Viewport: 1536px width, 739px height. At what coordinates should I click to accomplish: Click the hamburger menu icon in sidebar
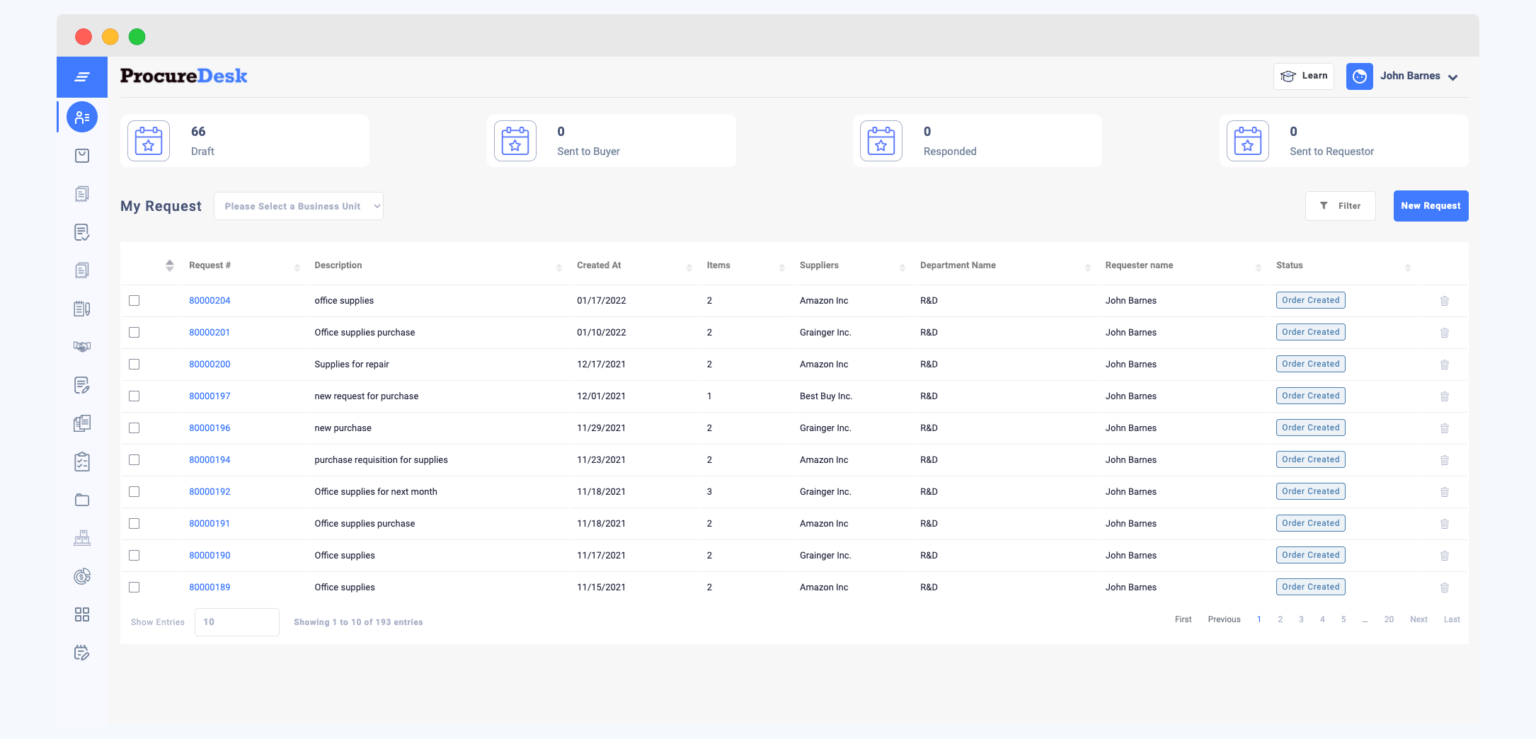click(82, 77)
